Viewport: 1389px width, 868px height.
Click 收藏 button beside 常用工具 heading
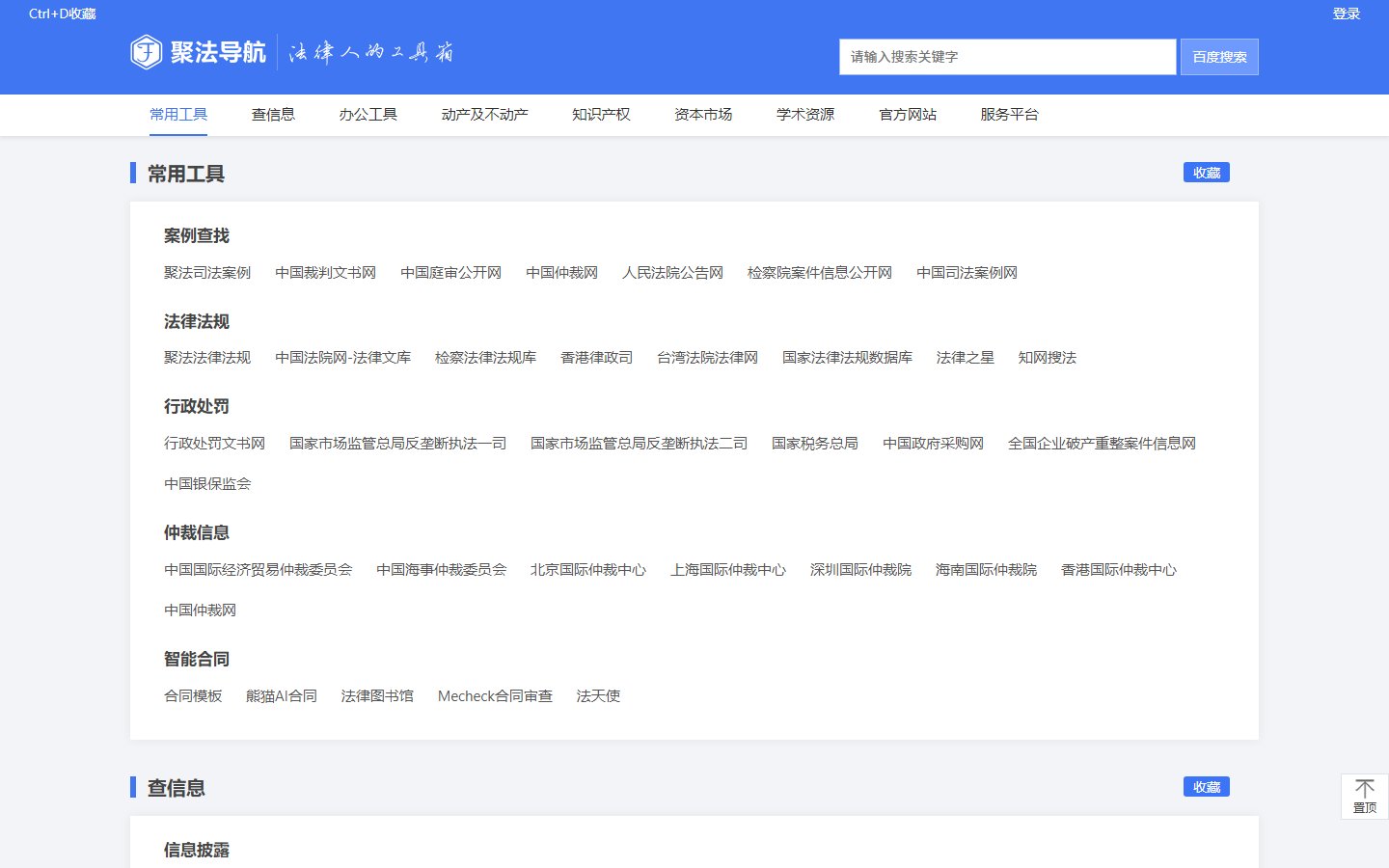pos(1207,173)
